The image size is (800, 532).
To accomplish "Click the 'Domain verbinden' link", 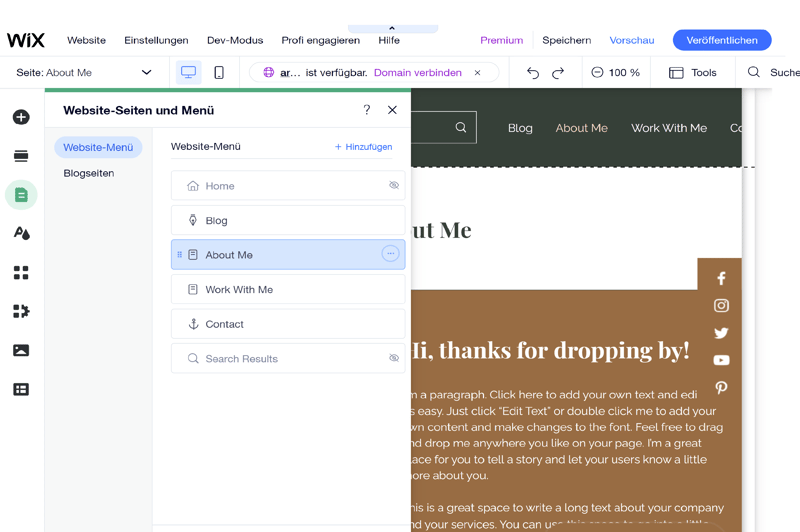I will (x=417, y=73).
